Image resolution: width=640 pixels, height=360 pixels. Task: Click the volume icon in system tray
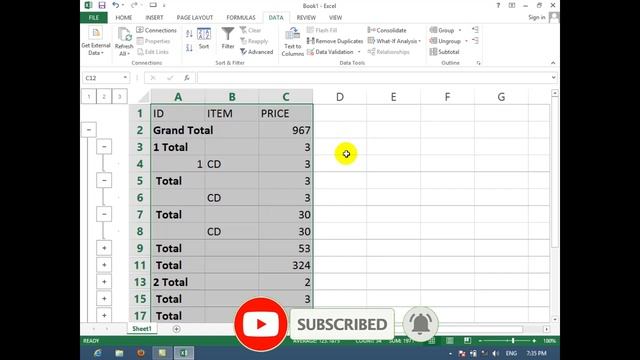coord(495,353)
